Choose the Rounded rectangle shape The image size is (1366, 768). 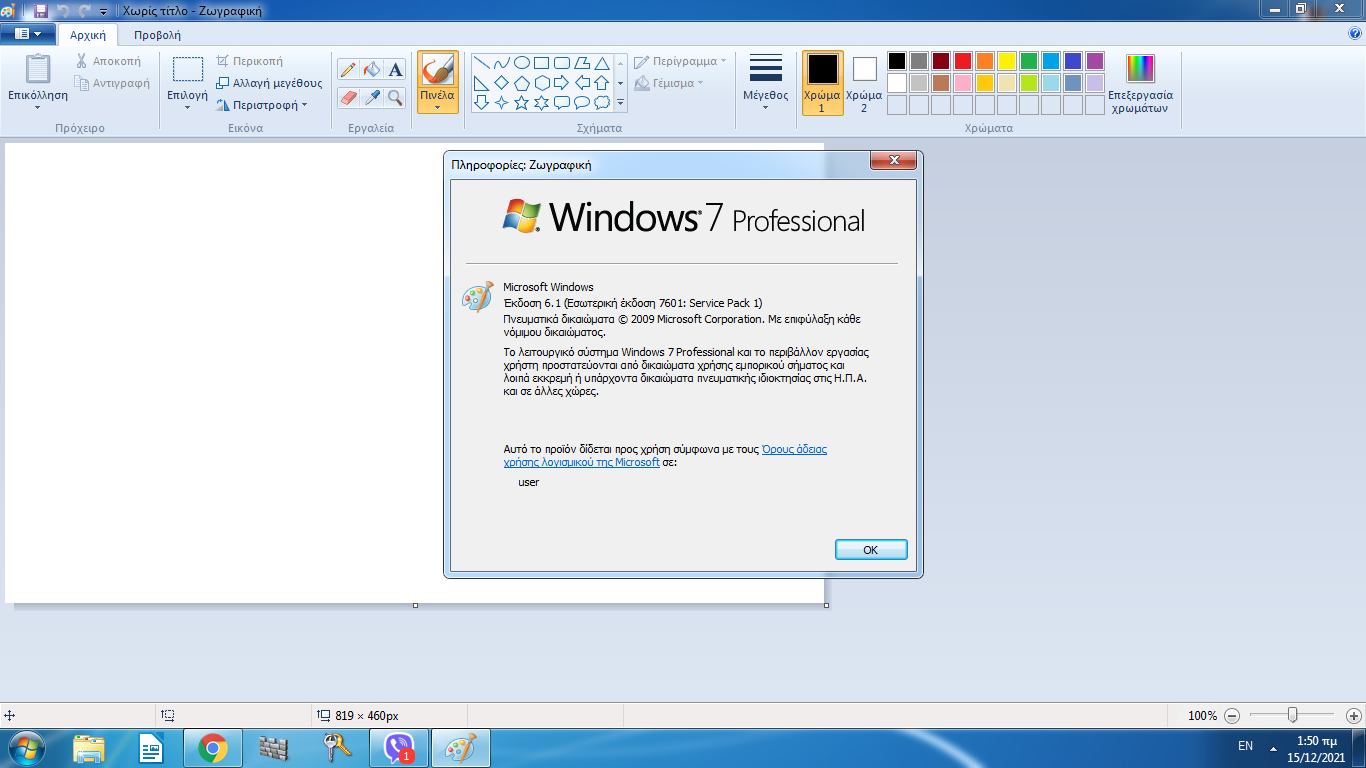(x=561, y=62)
